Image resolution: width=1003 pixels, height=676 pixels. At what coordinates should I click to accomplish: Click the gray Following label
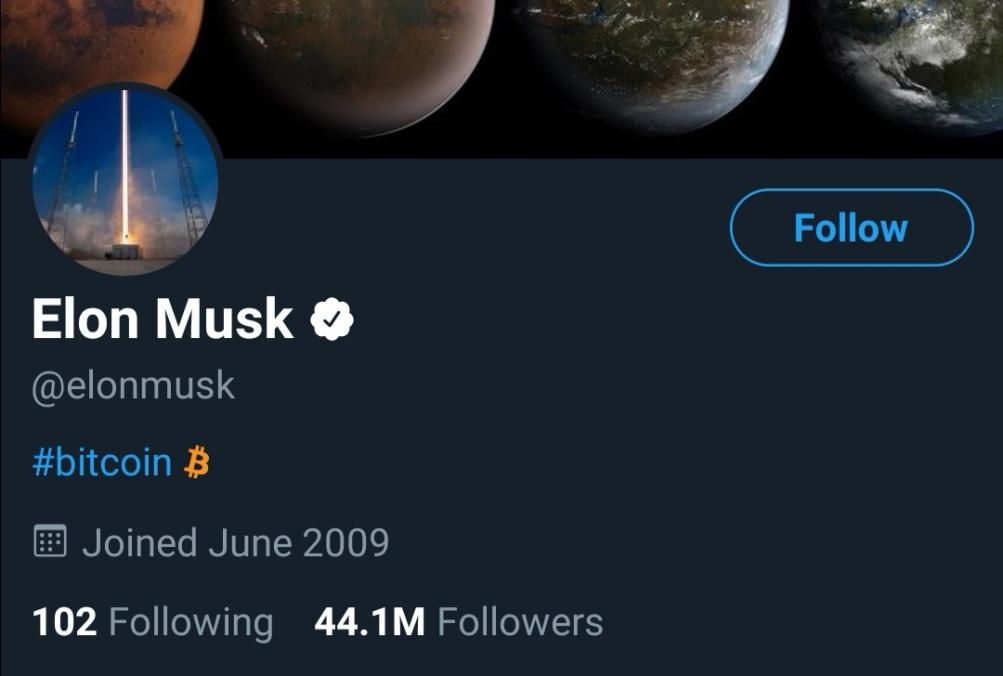pyautogui.click(x=190, y=622)
